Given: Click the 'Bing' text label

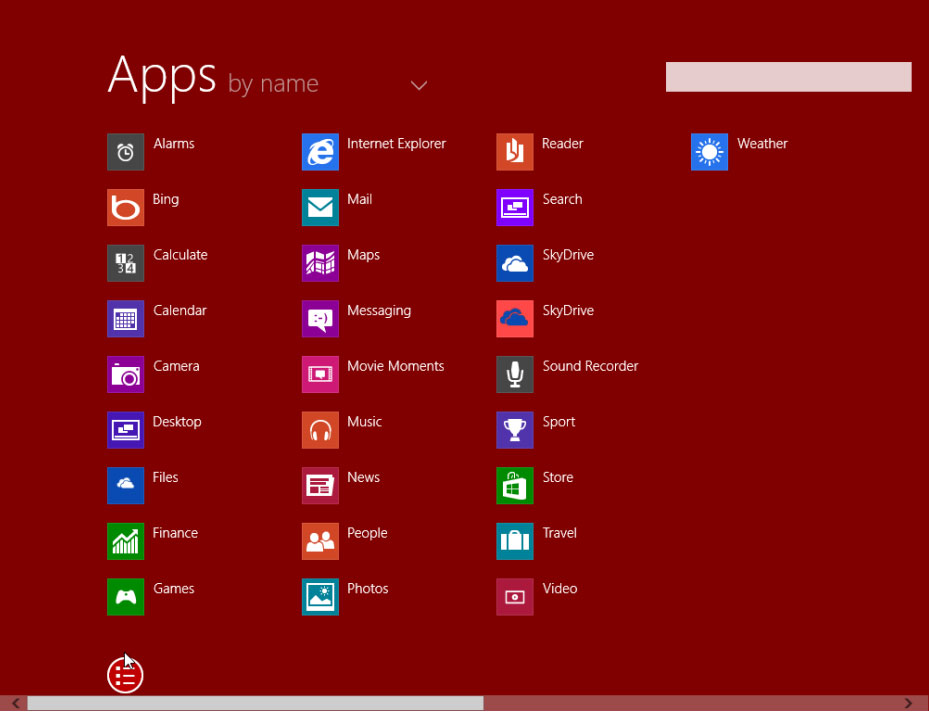Looking at the screenshot, I should [x=166, y=200].
